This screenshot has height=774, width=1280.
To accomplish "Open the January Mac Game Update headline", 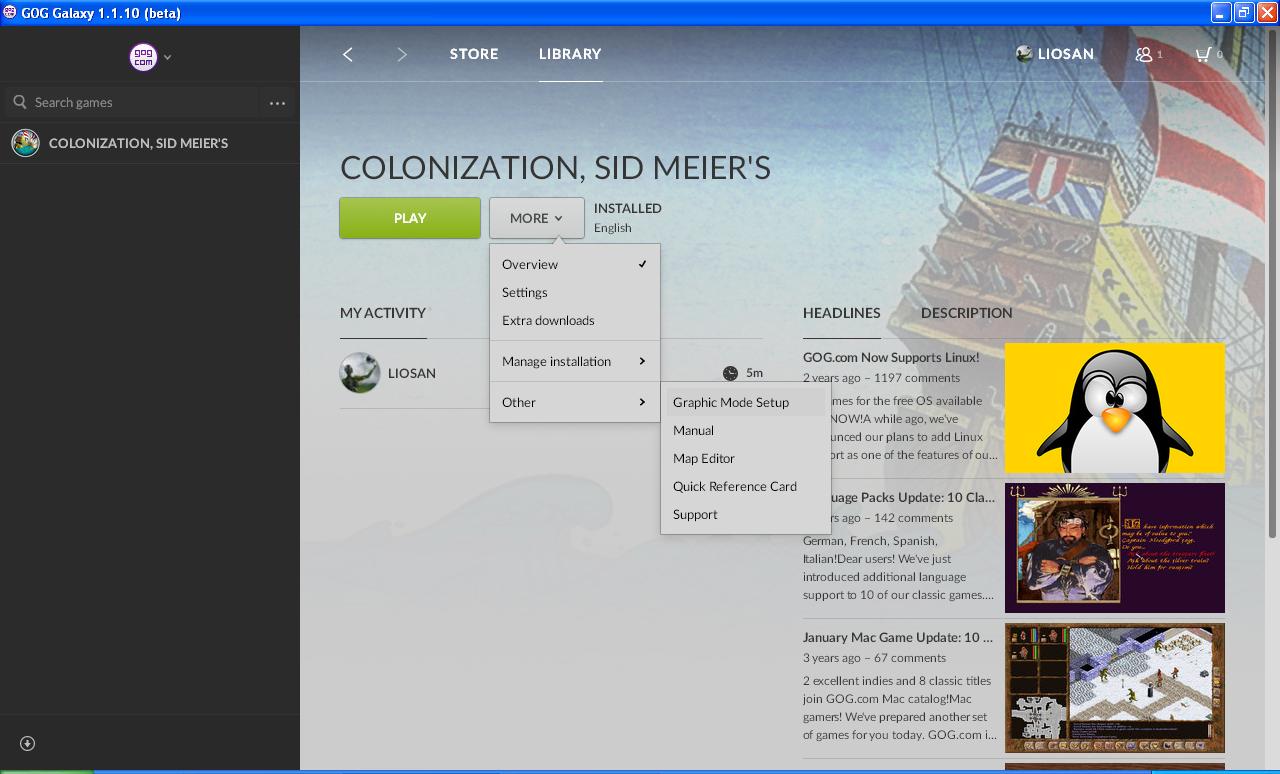I will tap(898, 637).
